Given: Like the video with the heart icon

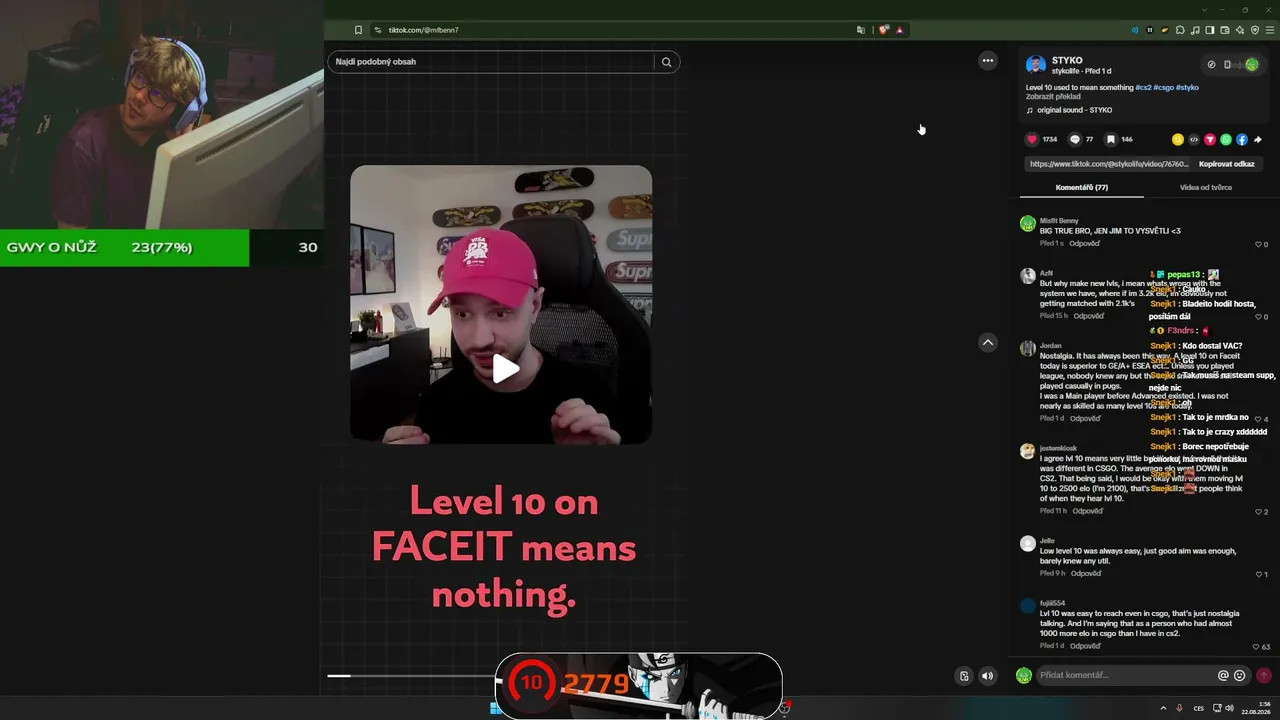Looking at the screenshot, I should (x=1032, y=140).
